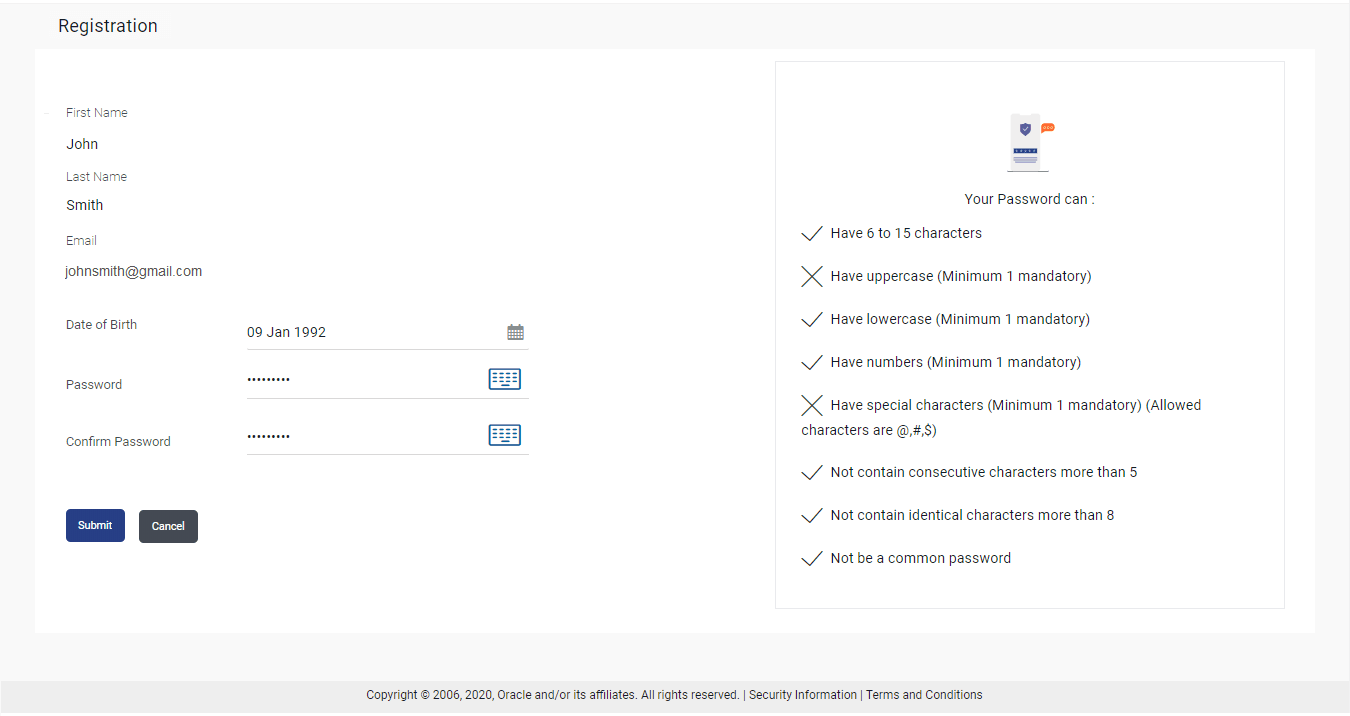Open virtual keyboard for Confirm Password field
The height and width of the screenshot is (716, 1350).
pyautogui.click(x=504, y=435)
